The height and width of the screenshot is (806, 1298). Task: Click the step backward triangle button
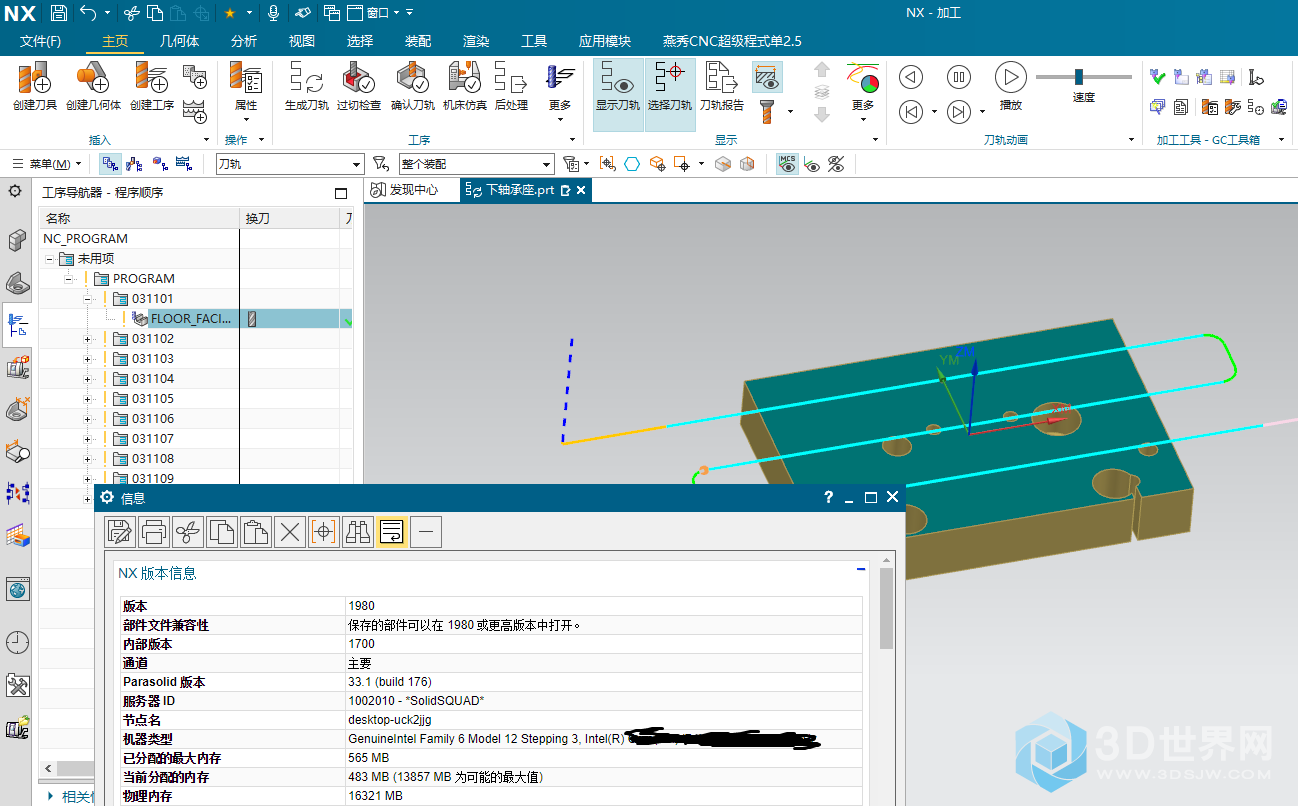point(911,77)
